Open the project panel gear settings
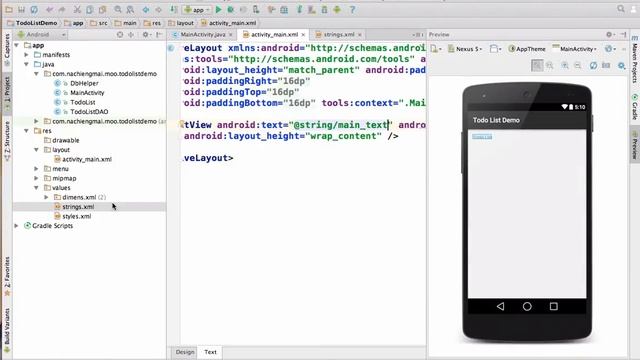The image size is (640, 360). pyautogui.click(x=146, y=35)
